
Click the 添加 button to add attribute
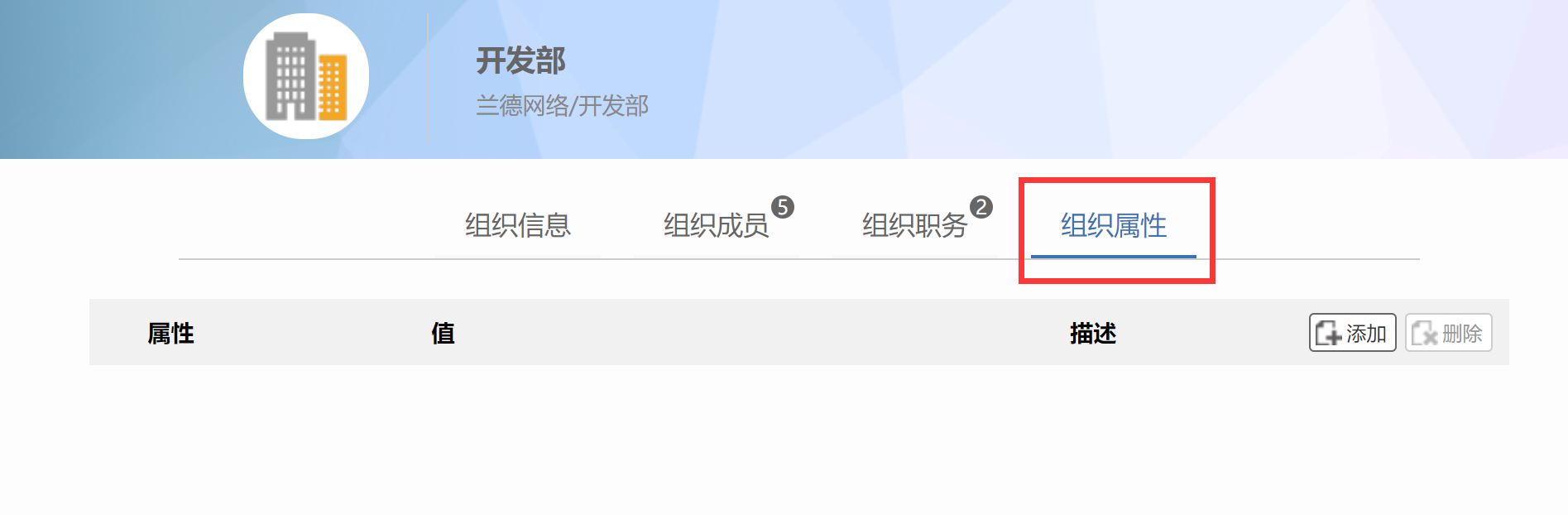1352,333
